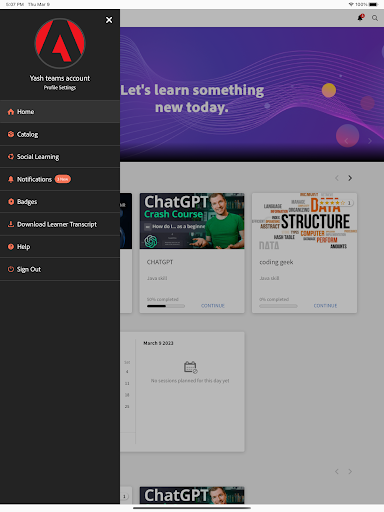Tap the Adobe account profile avatar

[60, 43]
